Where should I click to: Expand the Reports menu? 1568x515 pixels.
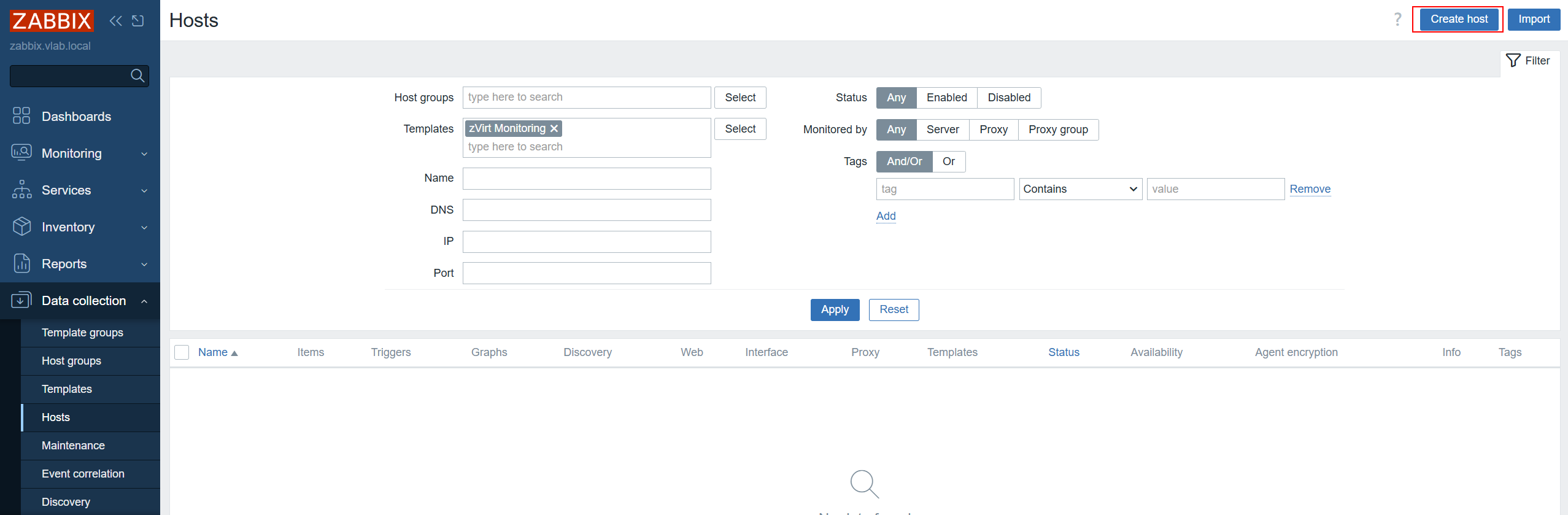[80, 264]
